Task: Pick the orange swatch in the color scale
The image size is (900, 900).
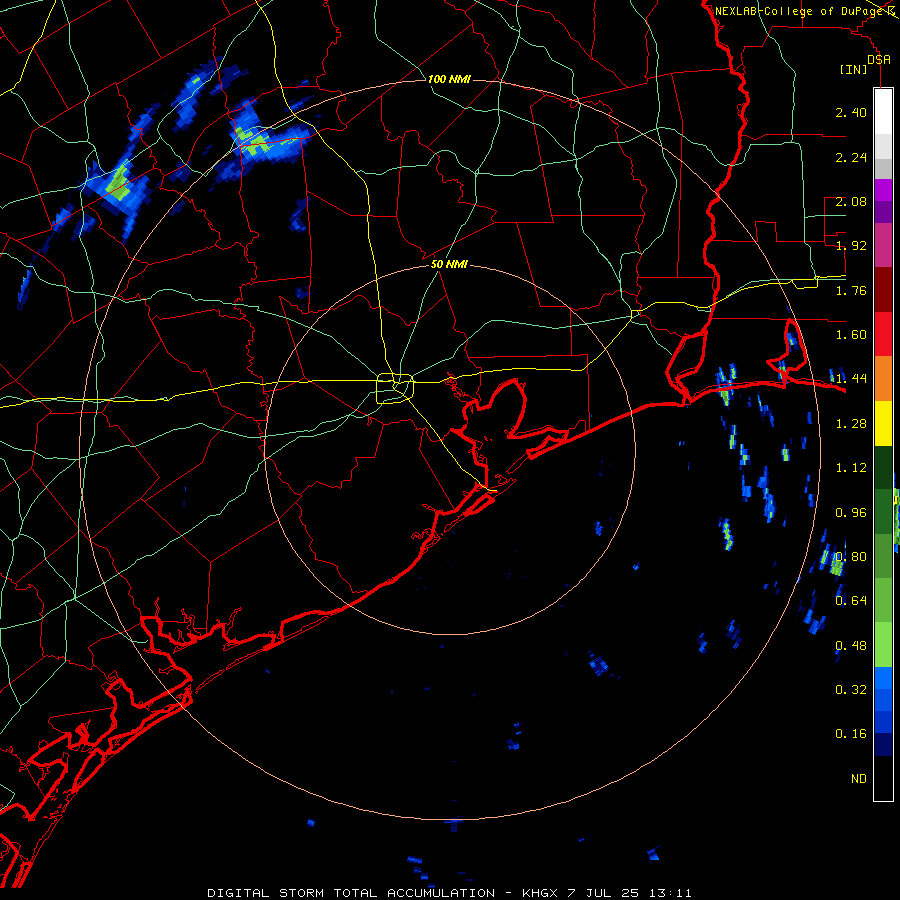Action: point(883,378)
